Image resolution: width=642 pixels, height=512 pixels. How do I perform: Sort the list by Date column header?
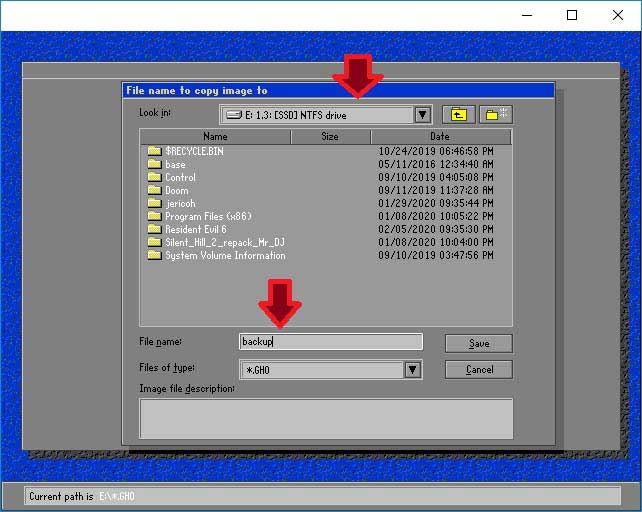coord(440,136)
